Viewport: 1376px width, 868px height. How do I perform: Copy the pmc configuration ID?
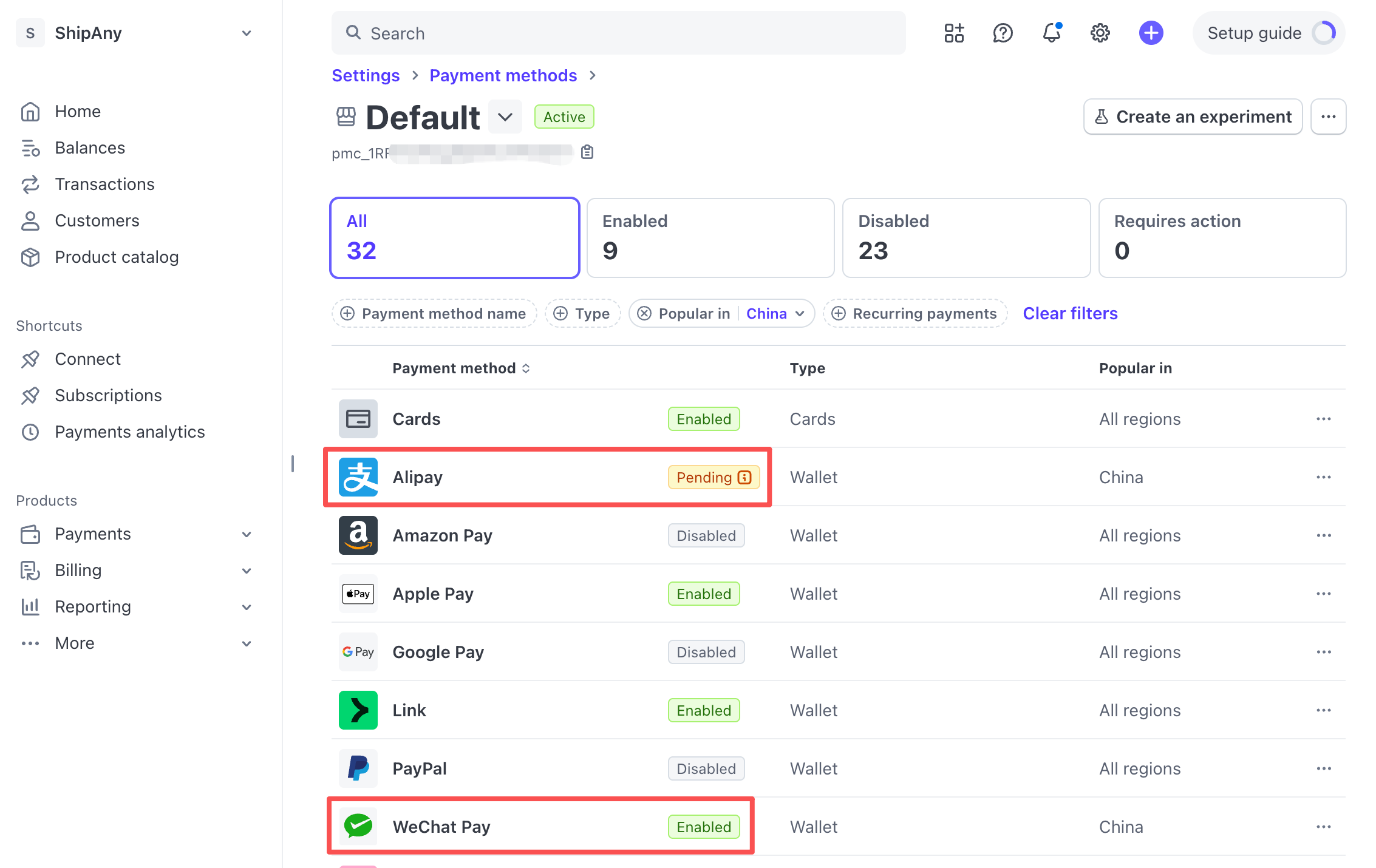pyautogui.click(x=587, y=152)
